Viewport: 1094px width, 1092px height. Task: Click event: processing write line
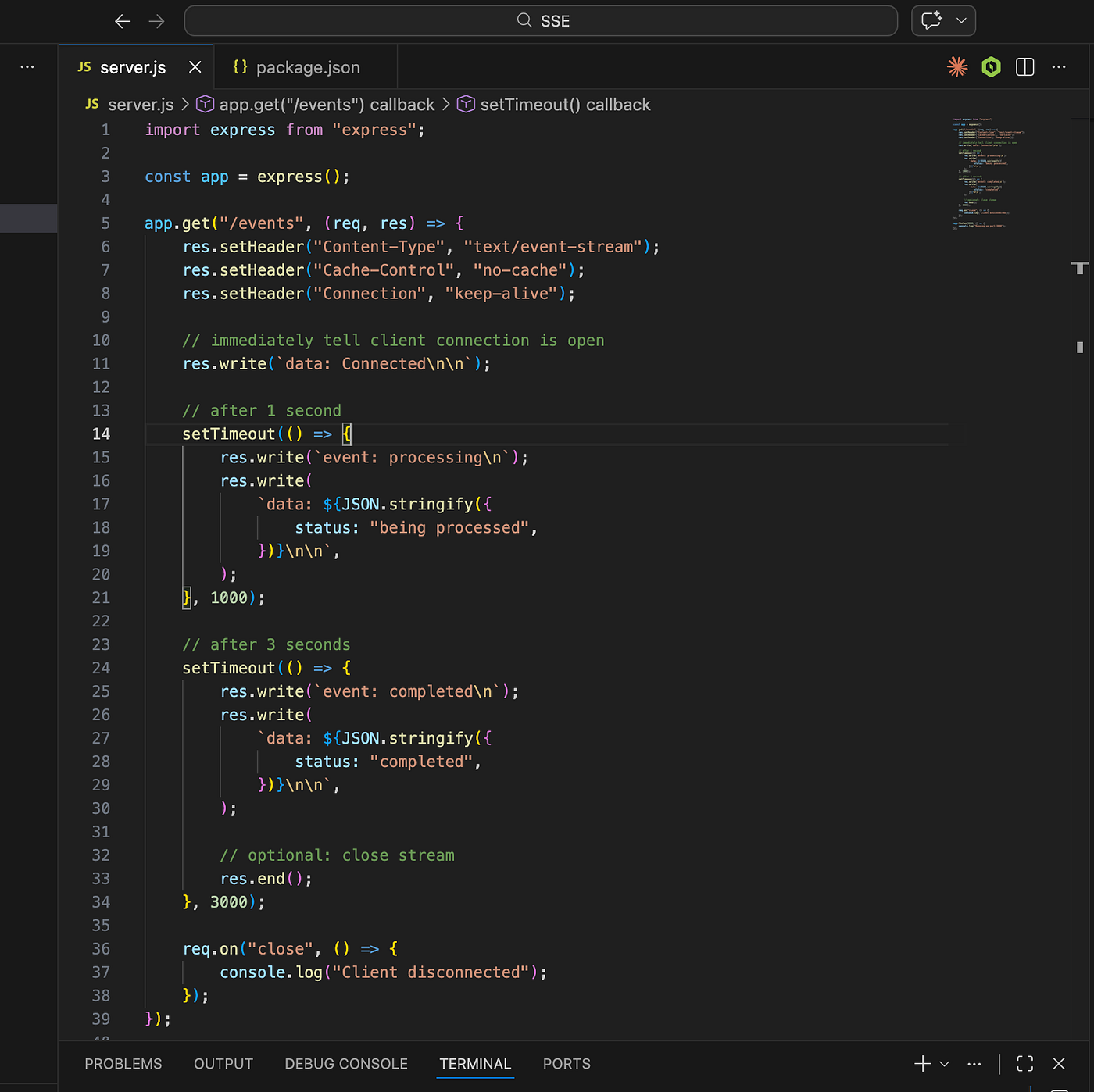pyautogui.click(x=374, y=458)
